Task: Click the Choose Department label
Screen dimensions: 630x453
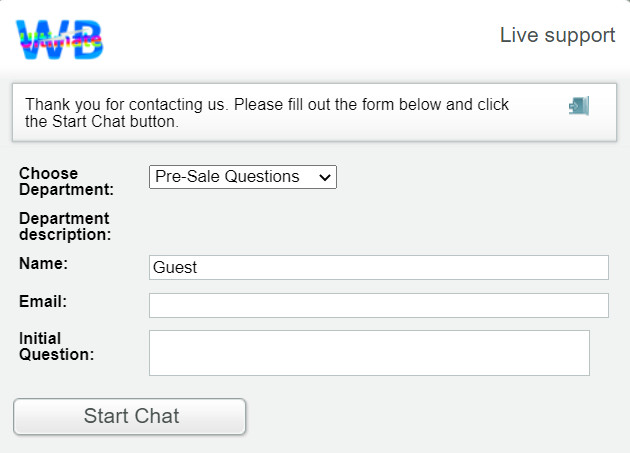Action: [x=65, y=181]
